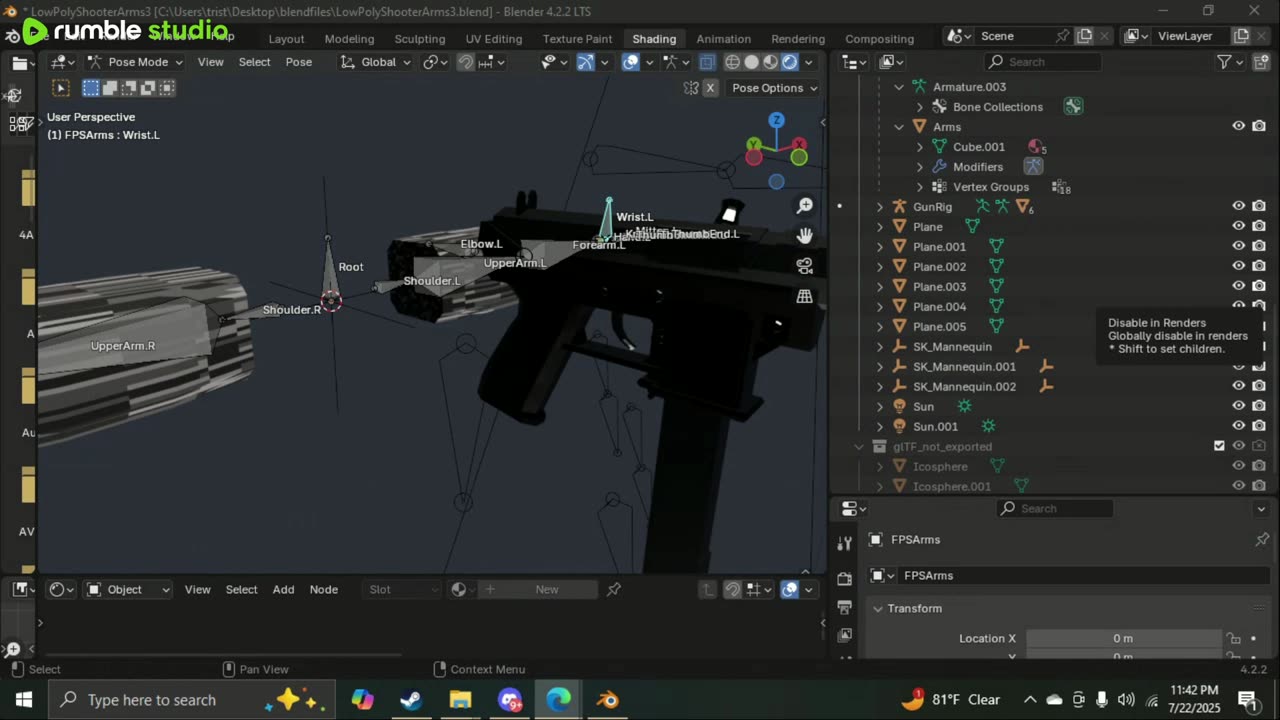
Task: Switch perspective/orthographic with the grid gizmo
Action: tap(804, 296)
